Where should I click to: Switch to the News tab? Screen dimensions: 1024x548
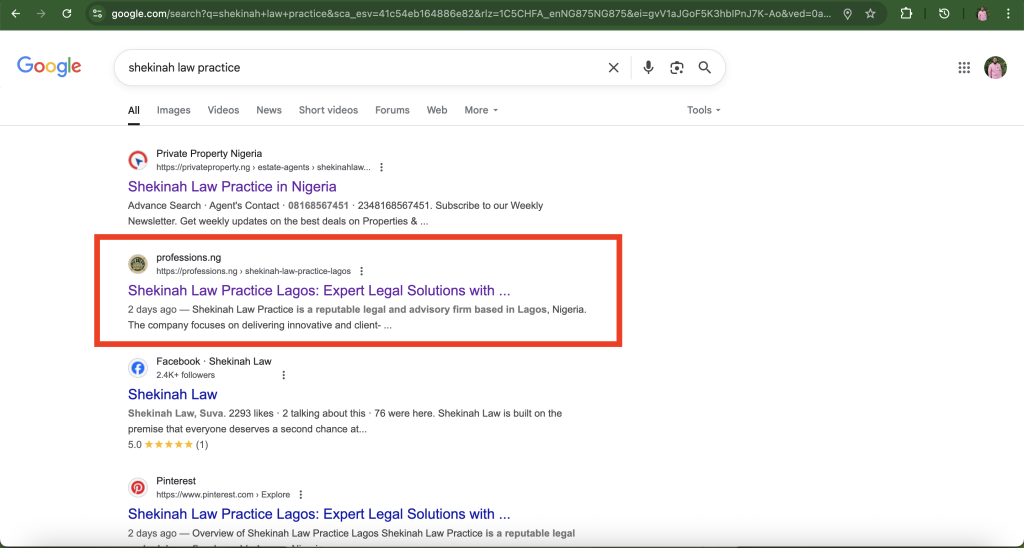[269, 110]
